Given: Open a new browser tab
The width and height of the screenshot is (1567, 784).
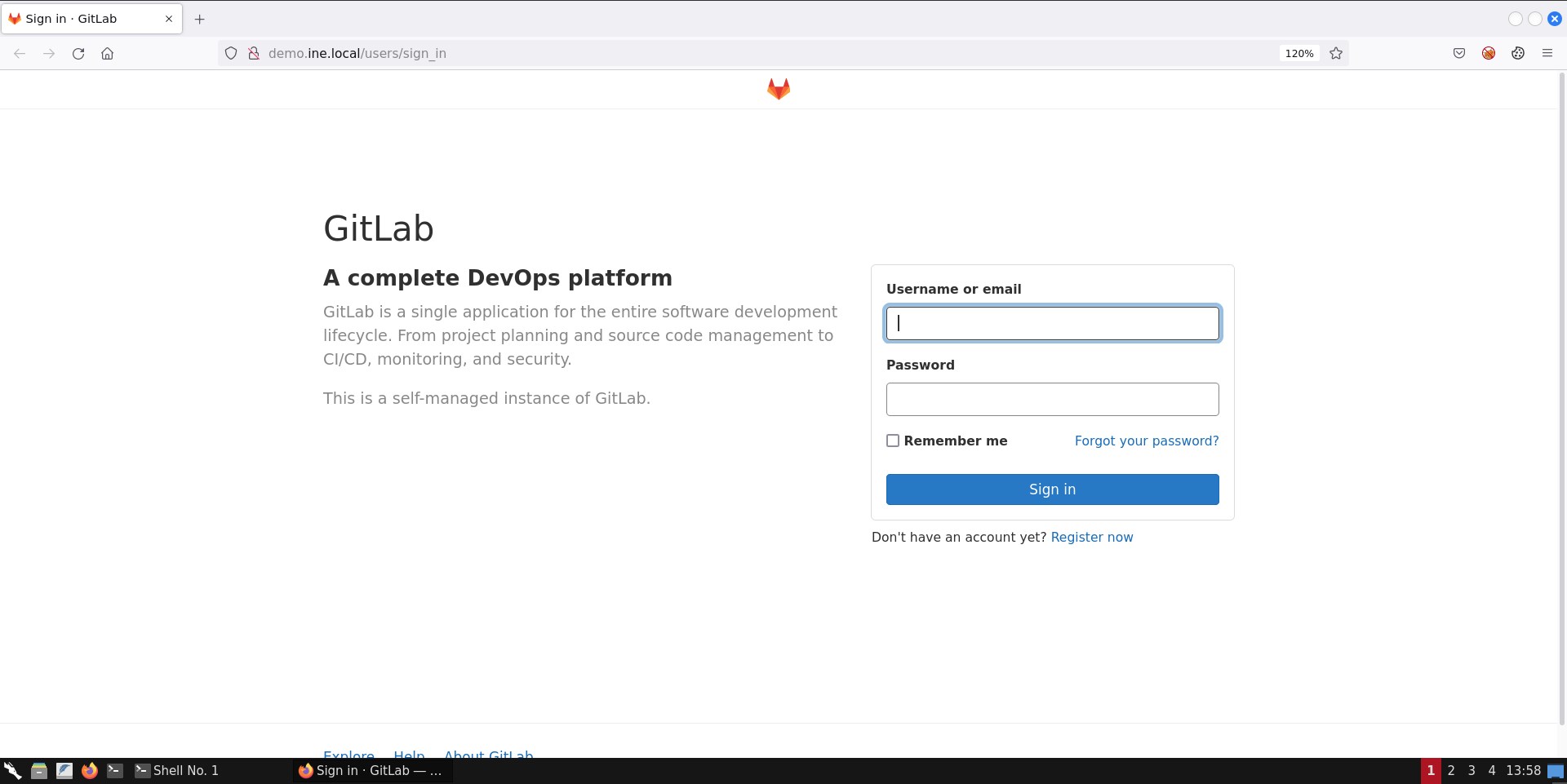Looking at the screenshot, I should (x=199, y=19).
